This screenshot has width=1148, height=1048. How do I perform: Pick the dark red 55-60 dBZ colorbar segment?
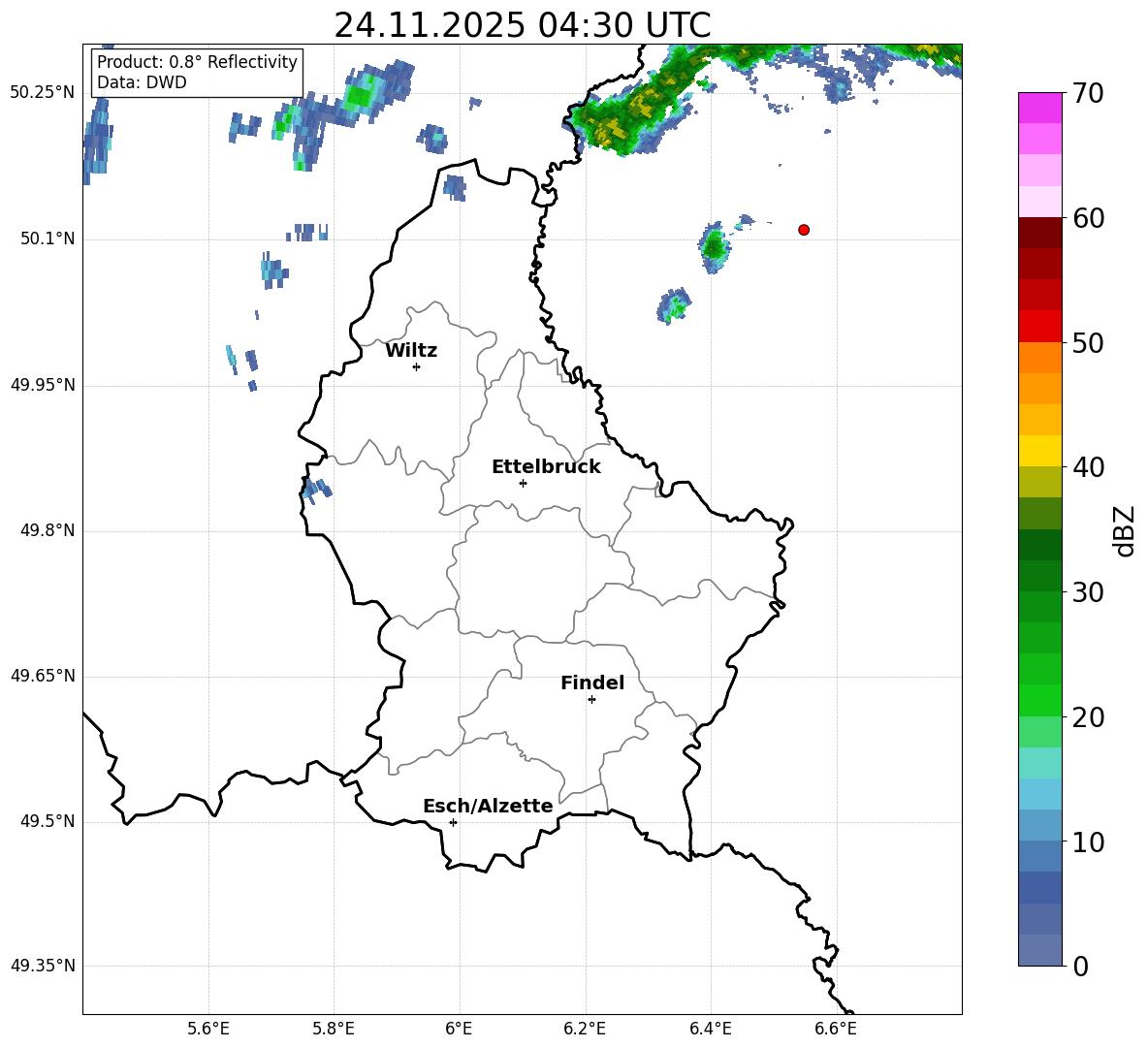(1039, 248)
